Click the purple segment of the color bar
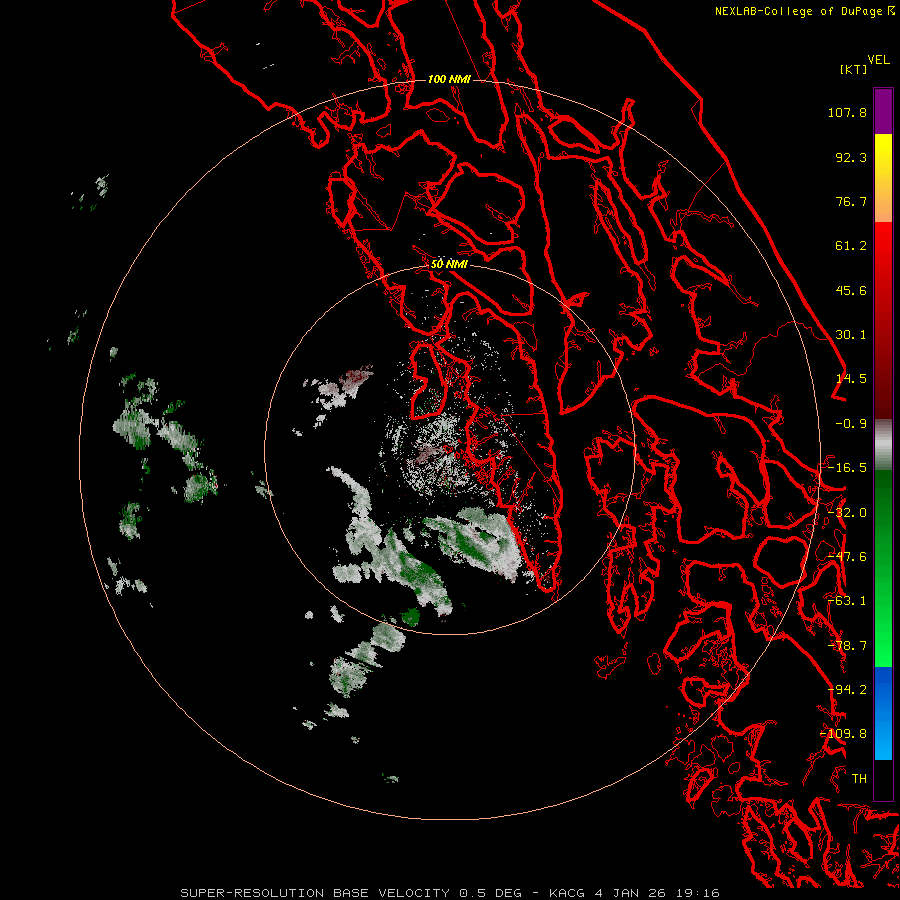 tap(883, 111)
